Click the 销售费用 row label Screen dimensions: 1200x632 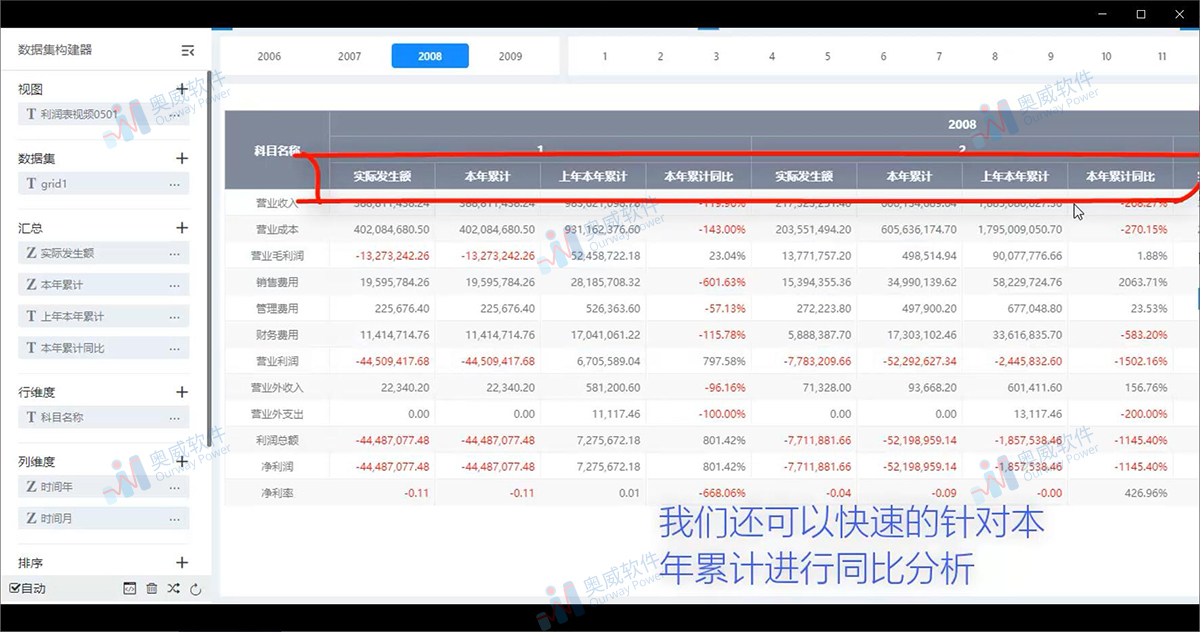(277, 282)
